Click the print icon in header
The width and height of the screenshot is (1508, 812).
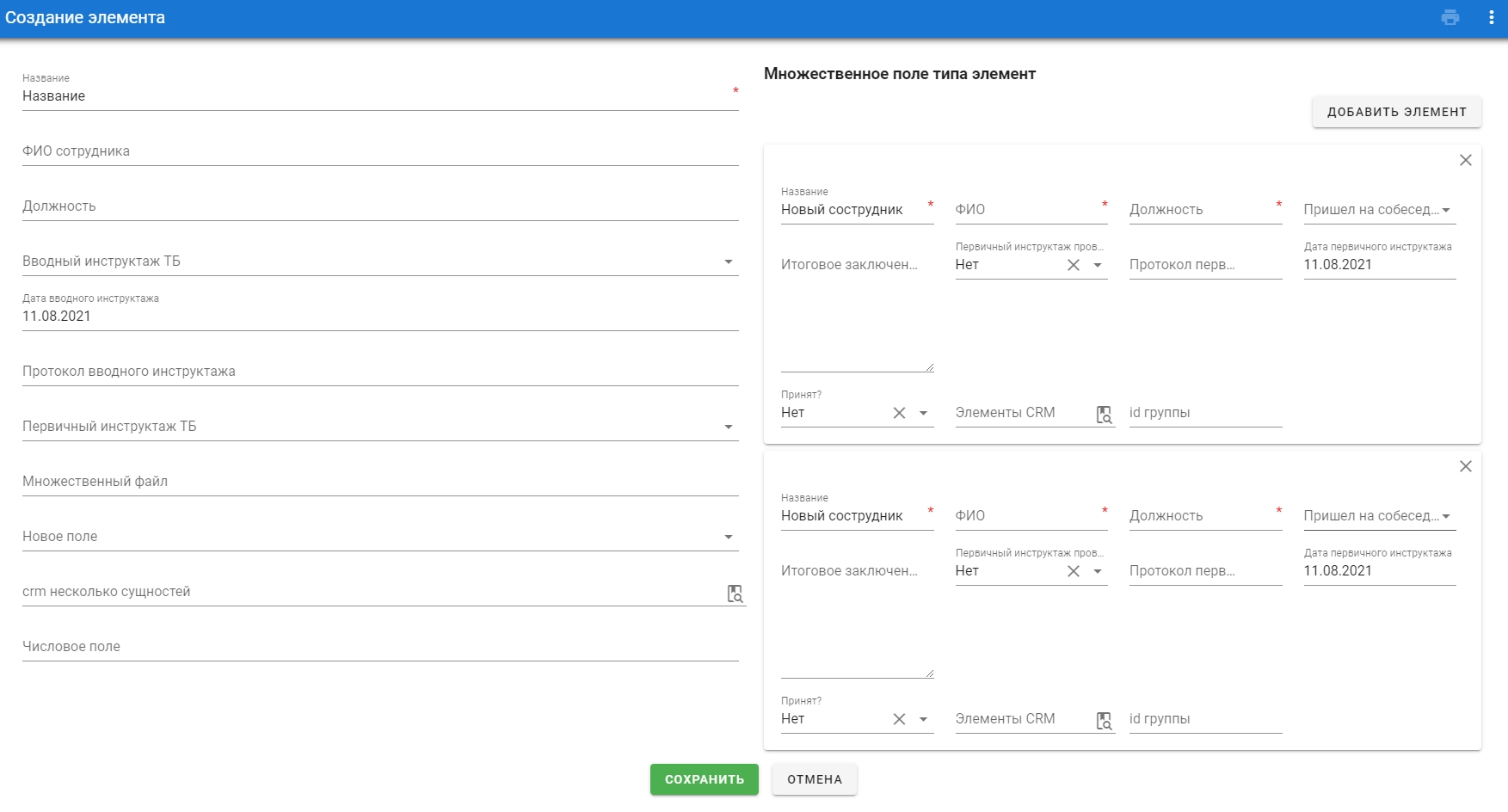(x=1450, y=17)
